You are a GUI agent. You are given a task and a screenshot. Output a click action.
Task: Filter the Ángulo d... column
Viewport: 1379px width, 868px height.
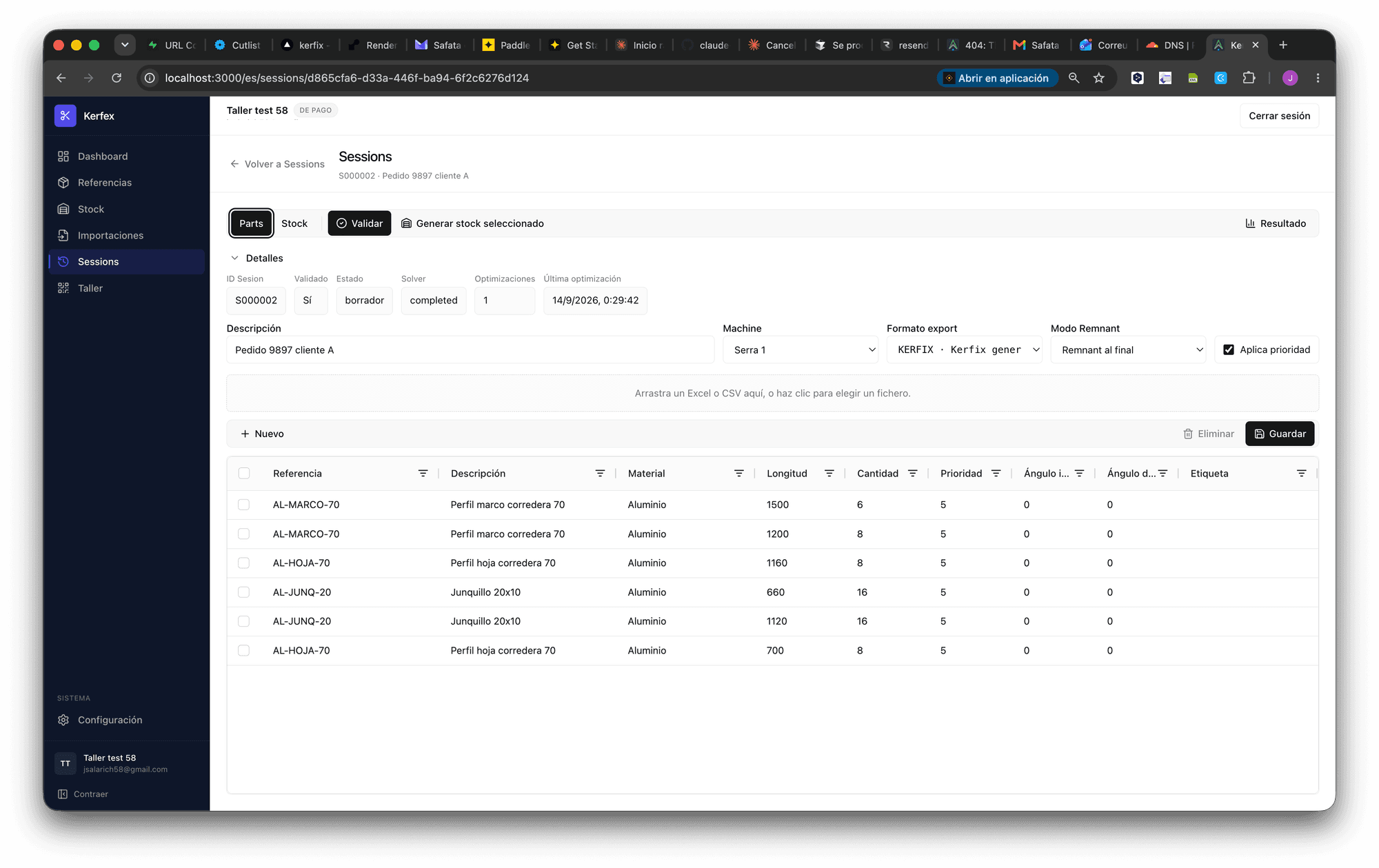pos(1162,474)
